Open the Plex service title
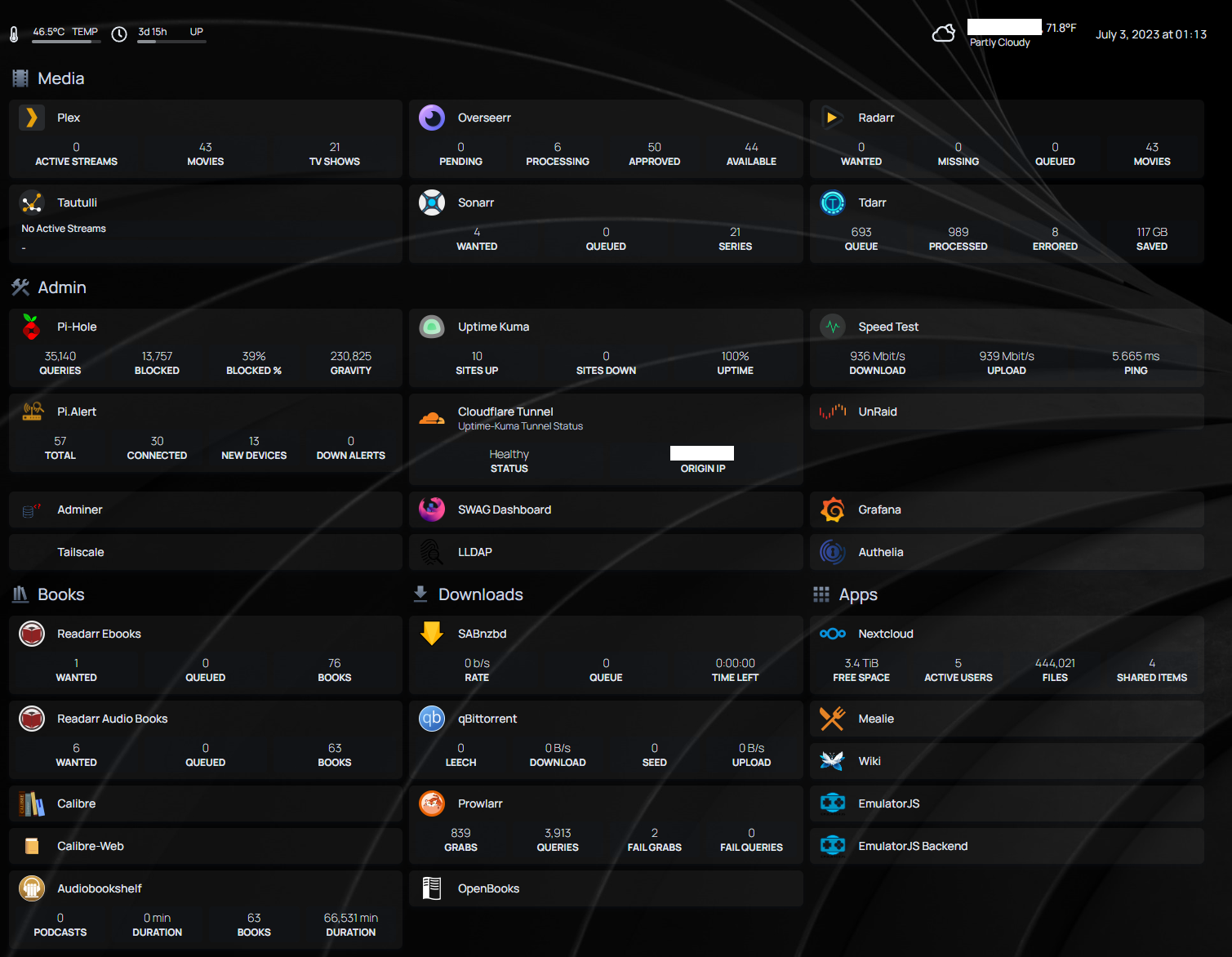 click(69, 118)
